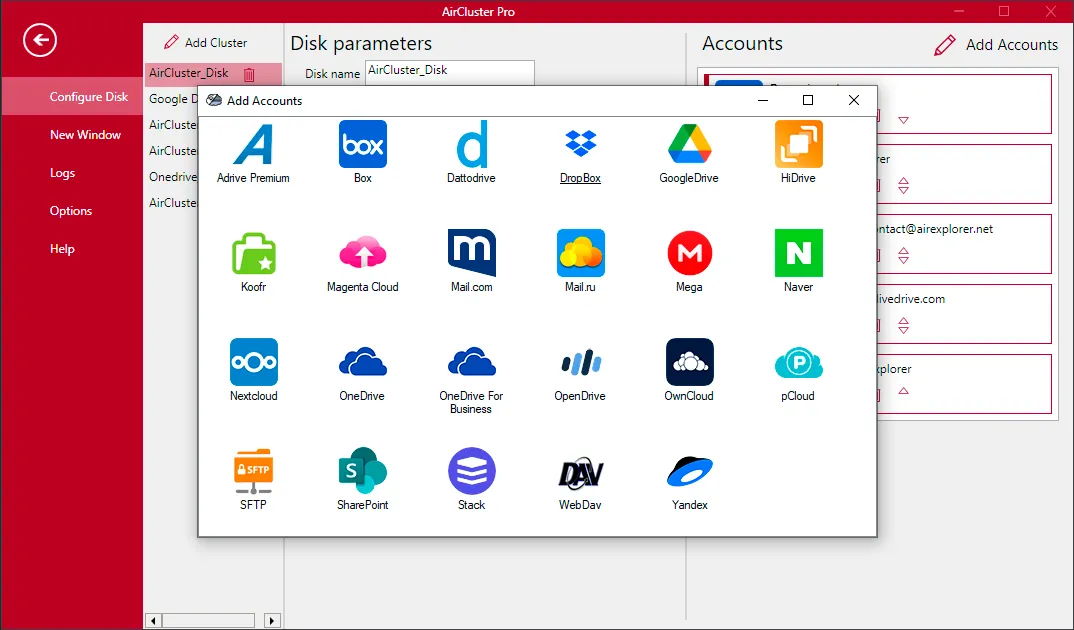This screenshot has height=630, width=1074.
Task: Choose the Naver service
Action: pyautogui.click(x=798, y=253)
